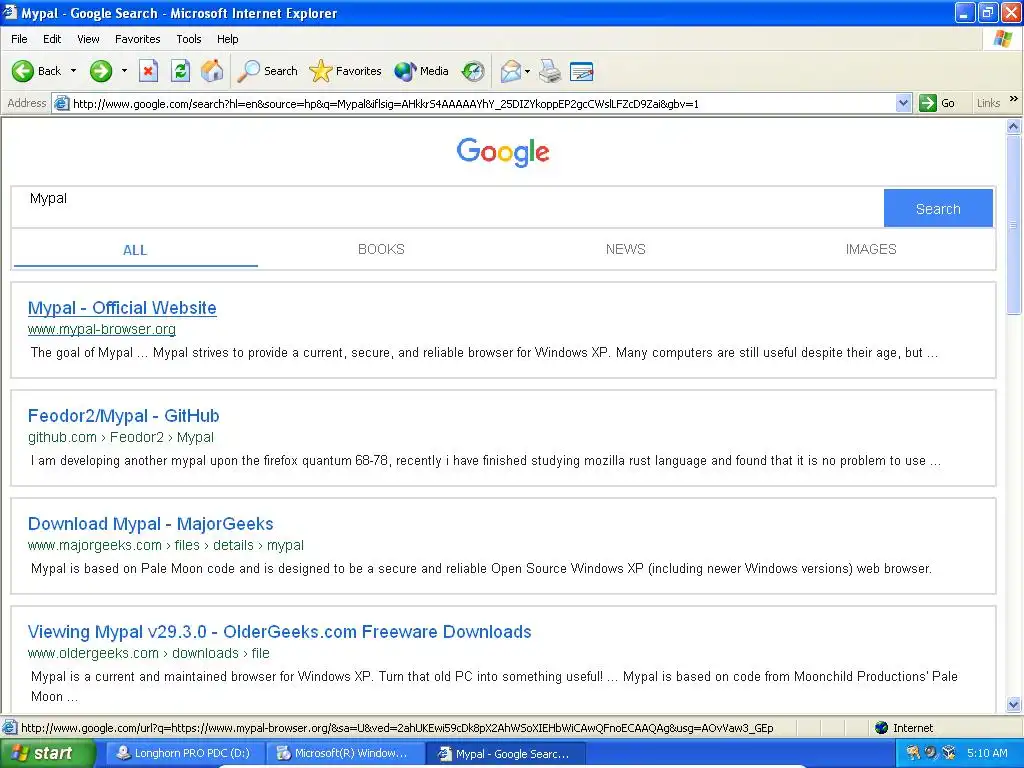Image resolution: width=1024 pixels, height=768 pixels.
Task: Open the Search pane from the toolbar
Action: [268, 71]
